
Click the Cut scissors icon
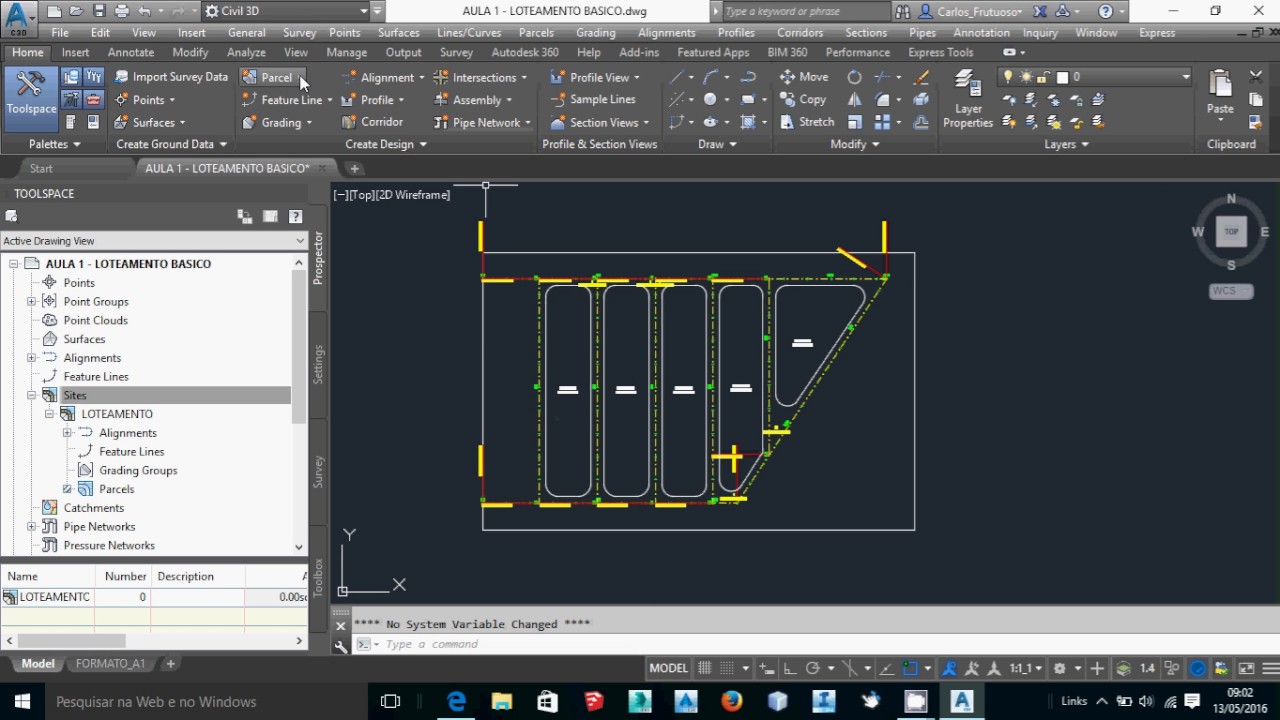tap(1256, 77)
